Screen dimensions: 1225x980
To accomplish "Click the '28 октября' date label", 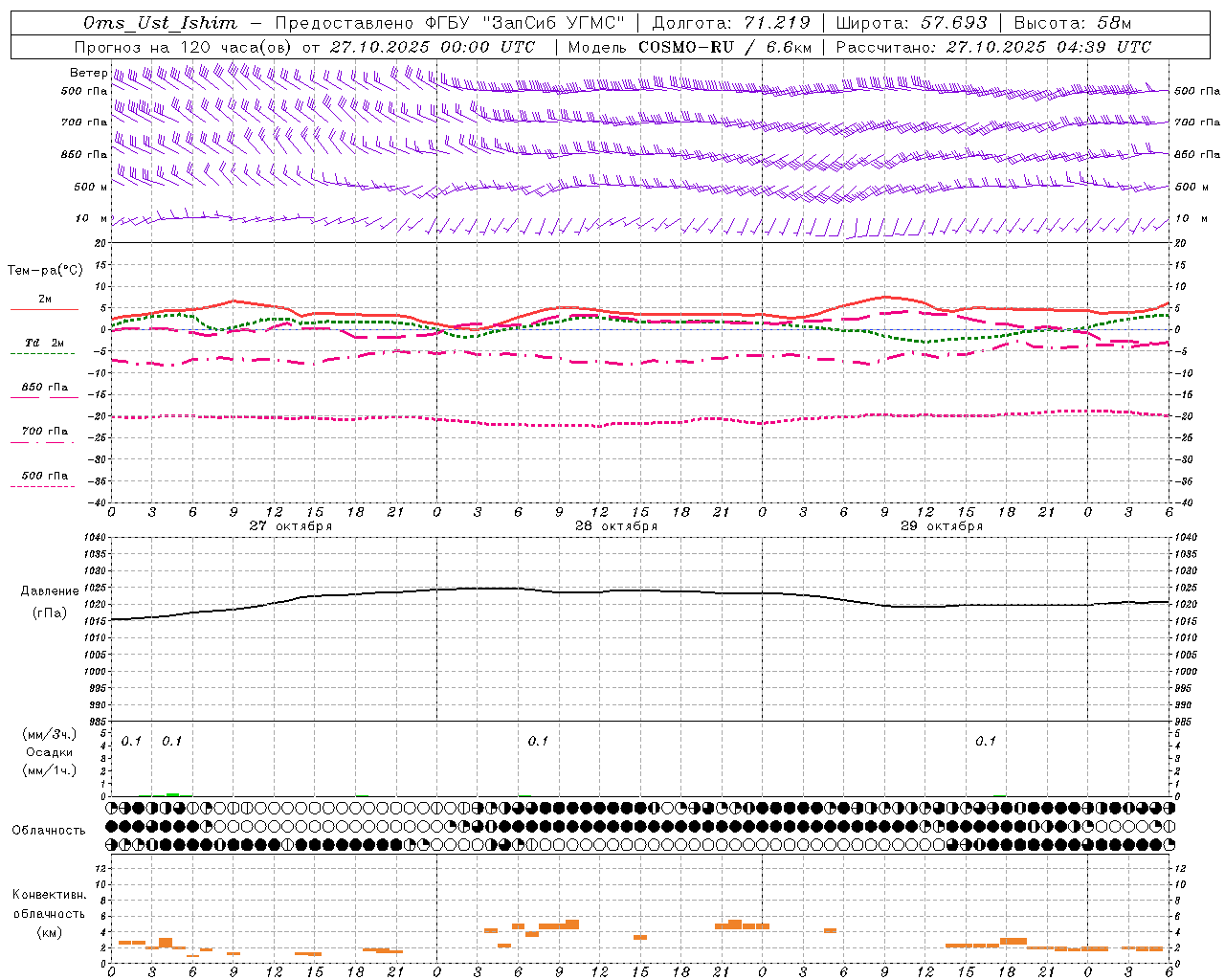I will pyautogui.click(x=615, y=526).
